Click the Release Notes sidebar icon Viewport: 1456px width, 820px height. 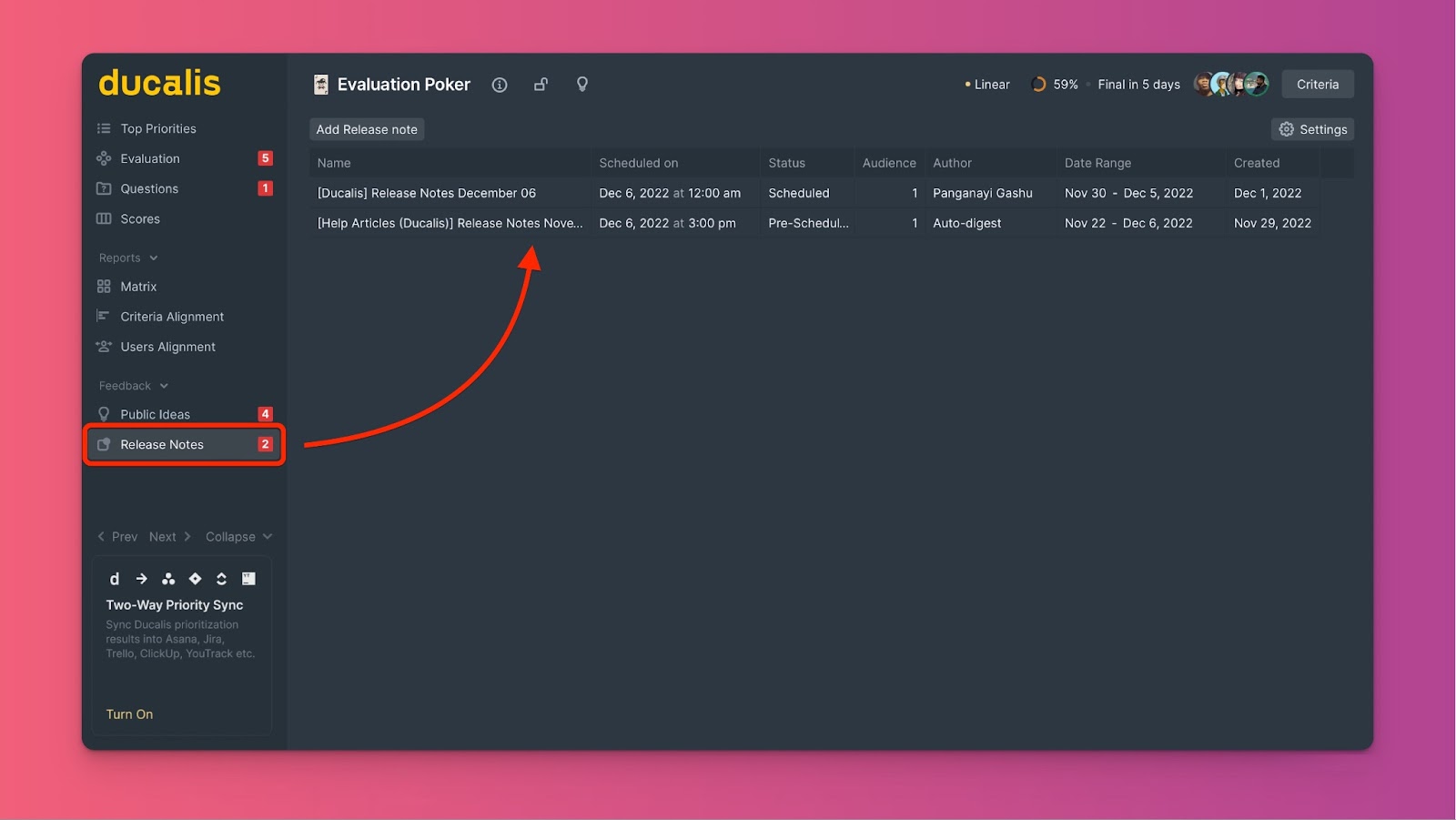(104, 444)
